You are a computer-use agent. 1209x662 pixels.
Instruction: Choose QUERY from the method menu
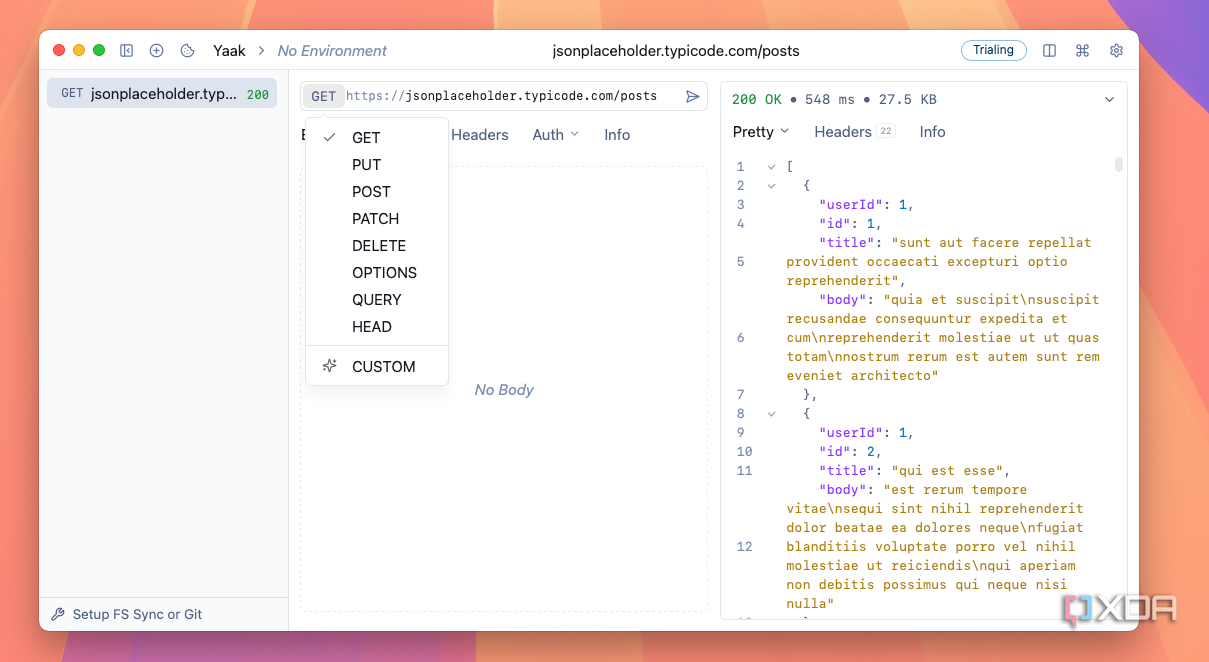[377, 300]
